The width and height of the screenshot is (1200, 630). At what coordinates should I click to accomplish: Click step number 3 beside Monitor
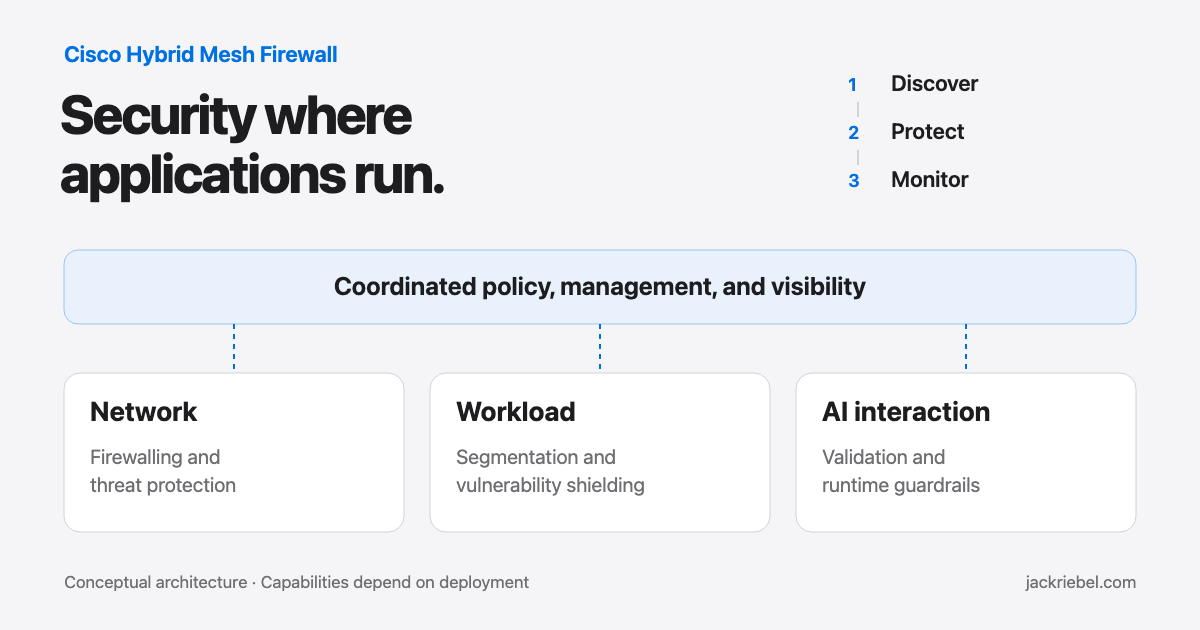[x=853, y=181]
